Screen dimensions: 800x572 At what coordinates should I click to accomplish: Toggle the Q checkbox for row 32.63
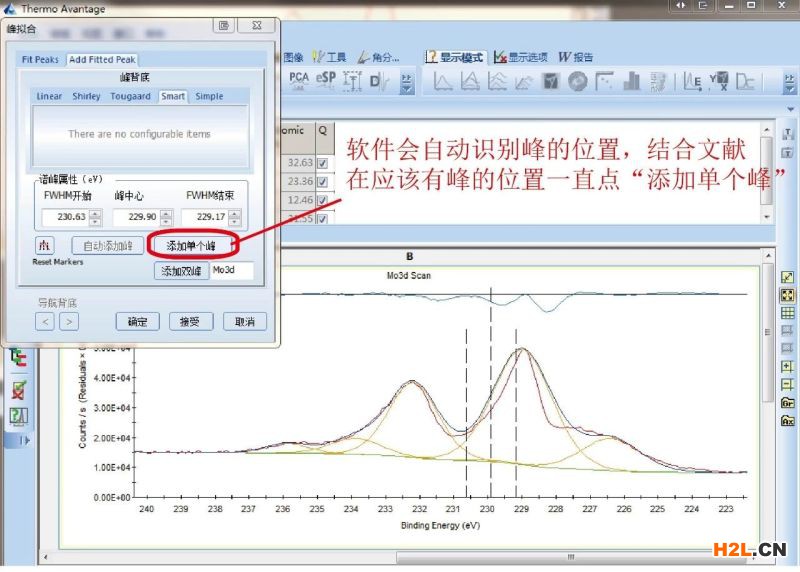pos(322,162)
